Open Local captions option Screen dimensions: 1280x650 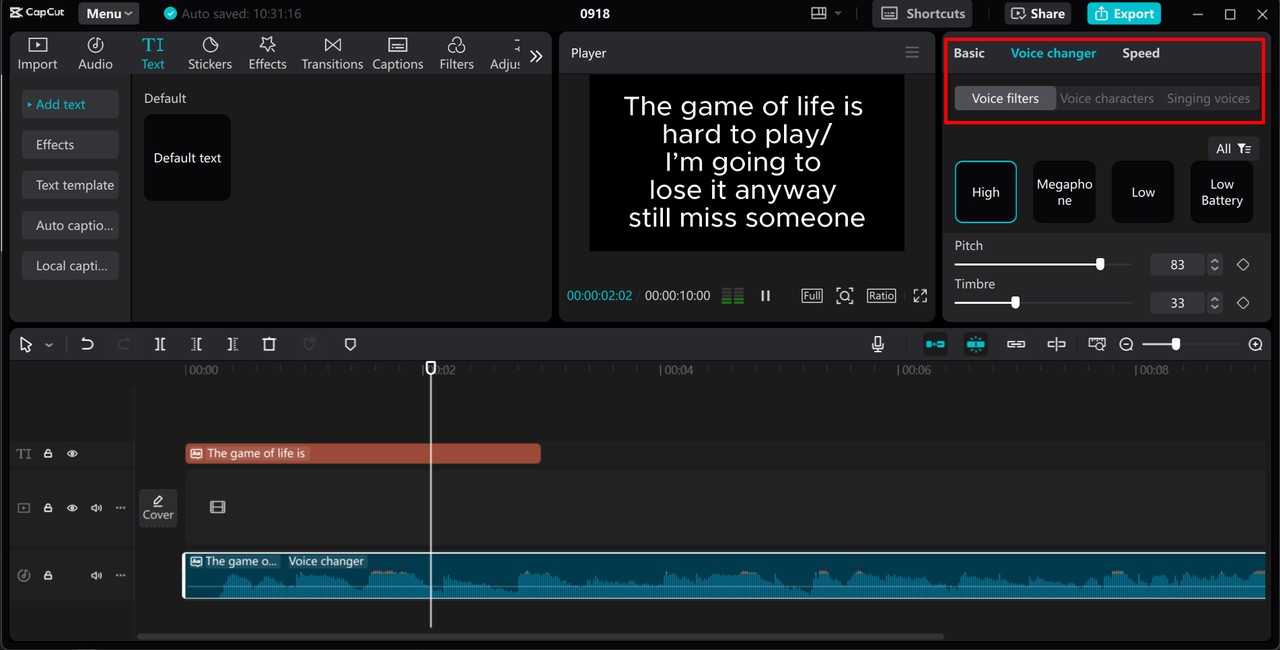70,265
